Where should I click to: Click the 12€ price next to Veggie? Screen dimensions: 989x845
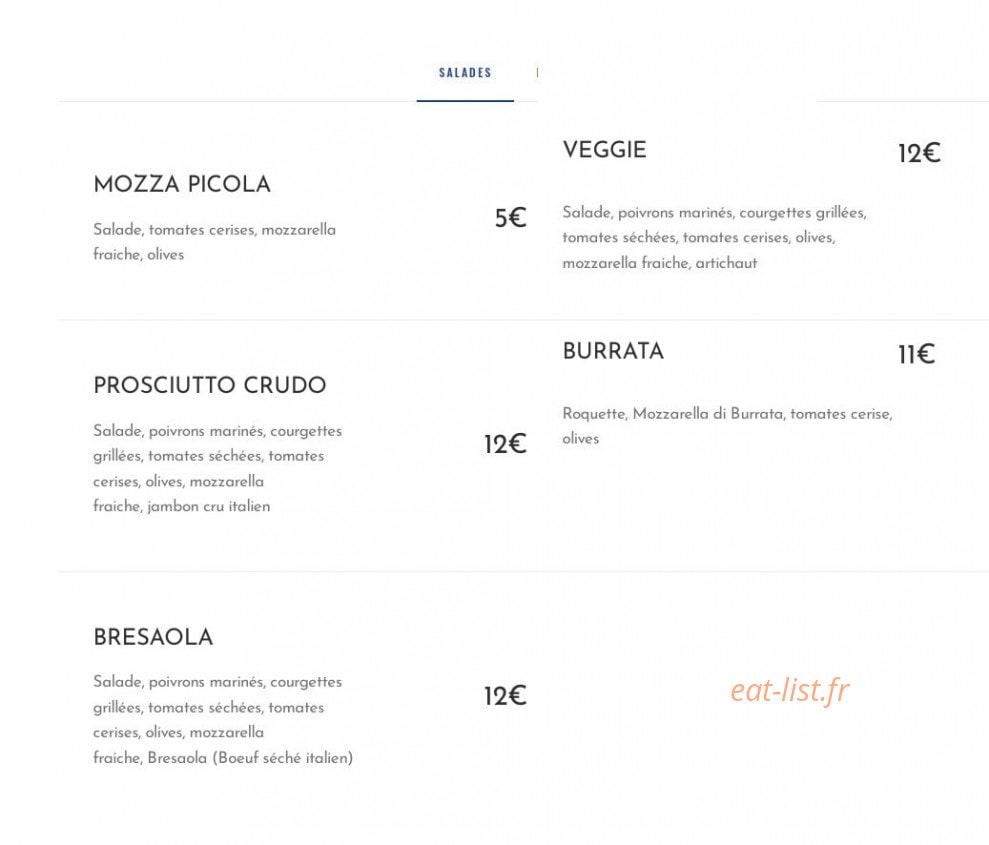click(x=919, y=153)
